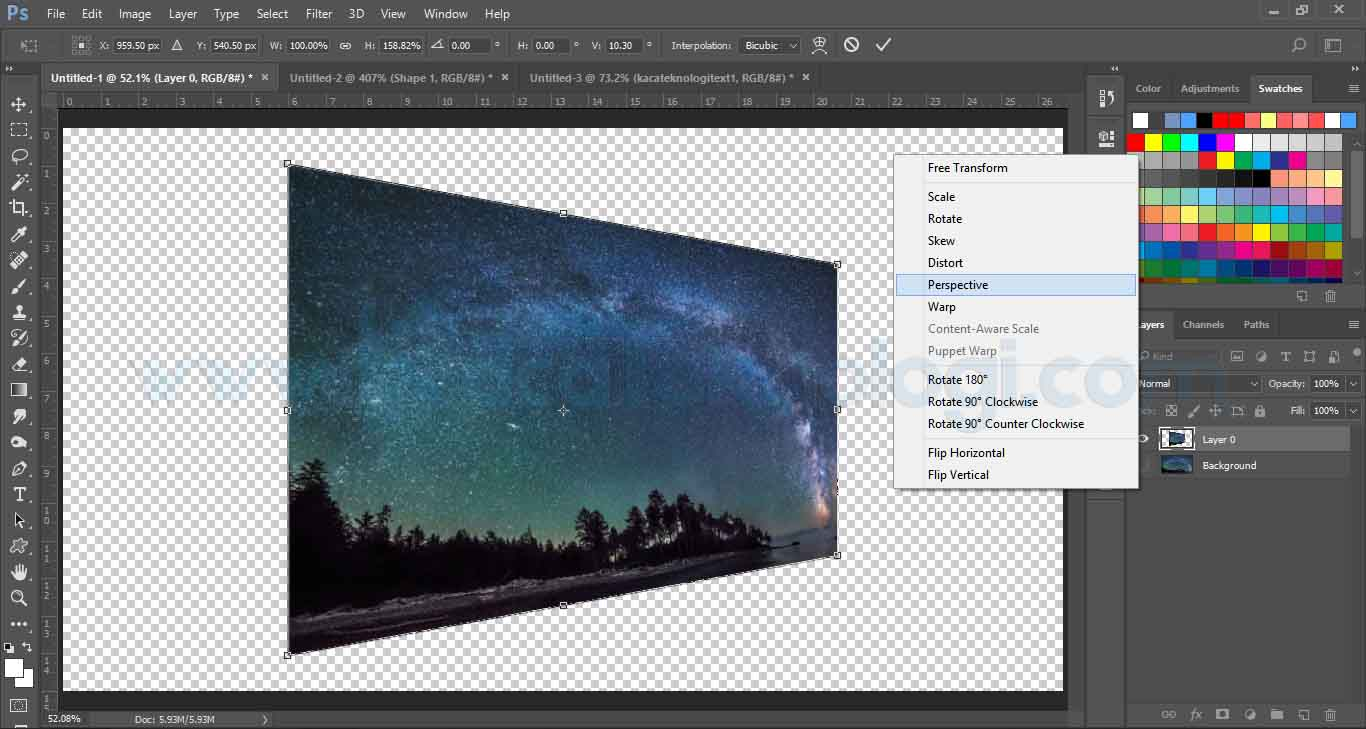1366x729 pixels.
Task: Swap foreground and background colors
Action: tap(28, 648)
